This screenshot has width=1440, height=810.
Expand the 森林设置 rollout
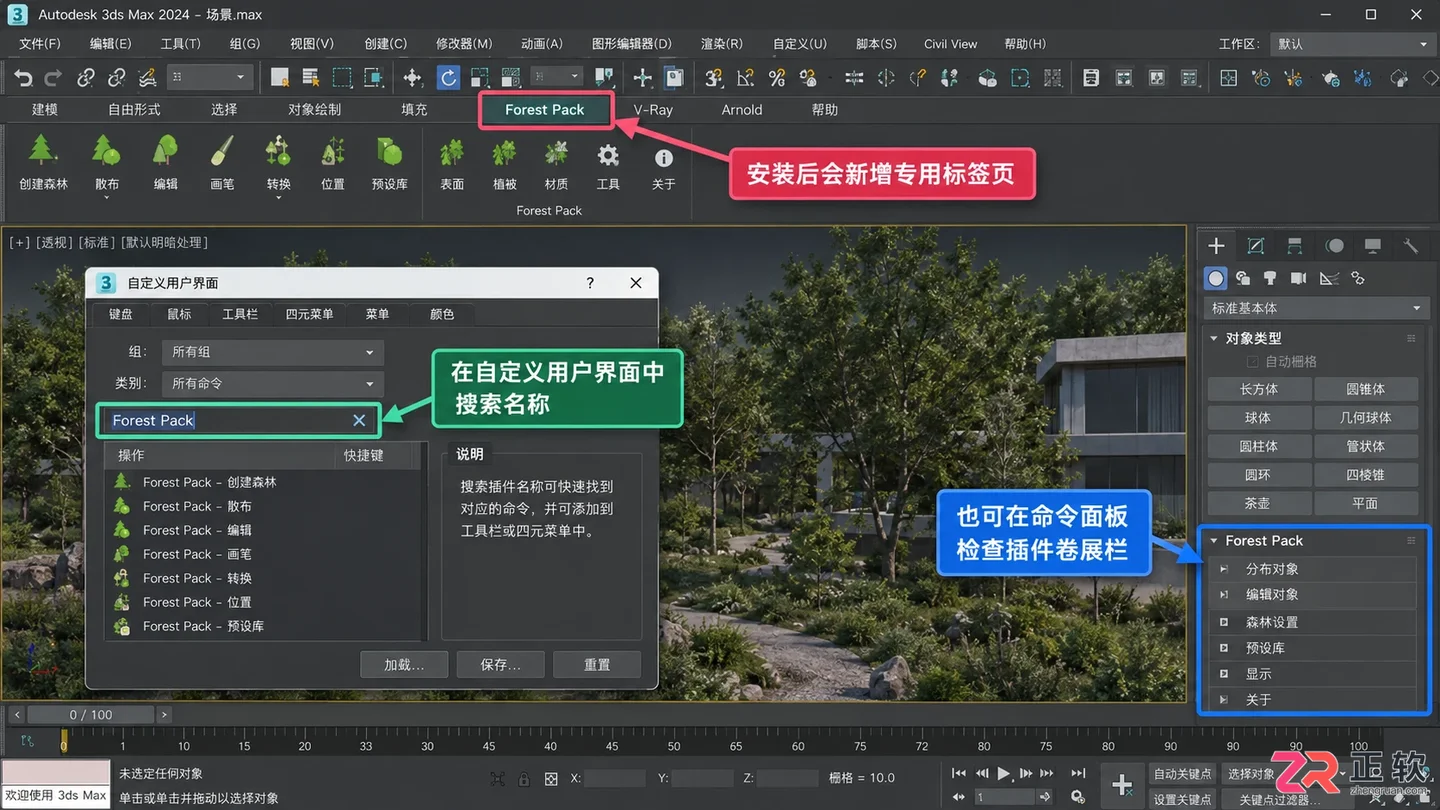pos(1313,622)
